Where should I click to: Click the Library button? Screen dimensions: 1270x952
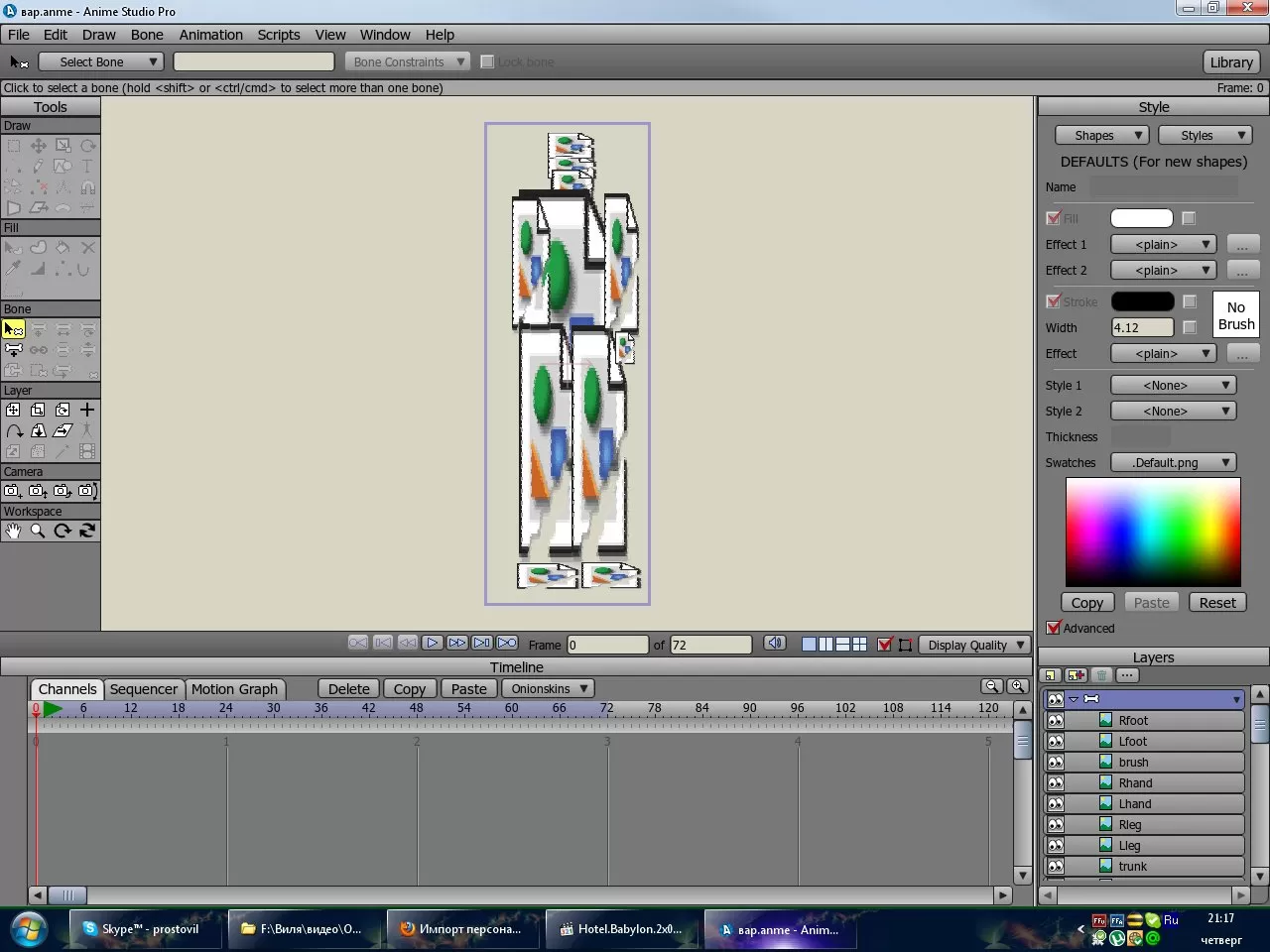1231,61
